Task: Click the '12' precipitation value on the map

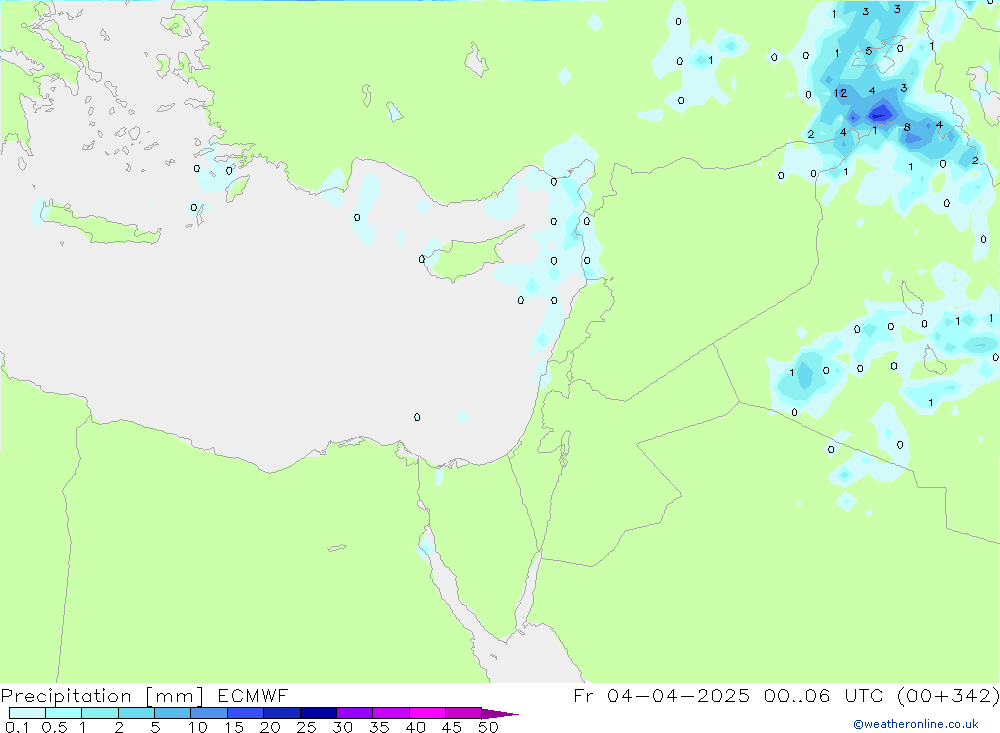Action: pyautogui.click(x=841, y=93)
